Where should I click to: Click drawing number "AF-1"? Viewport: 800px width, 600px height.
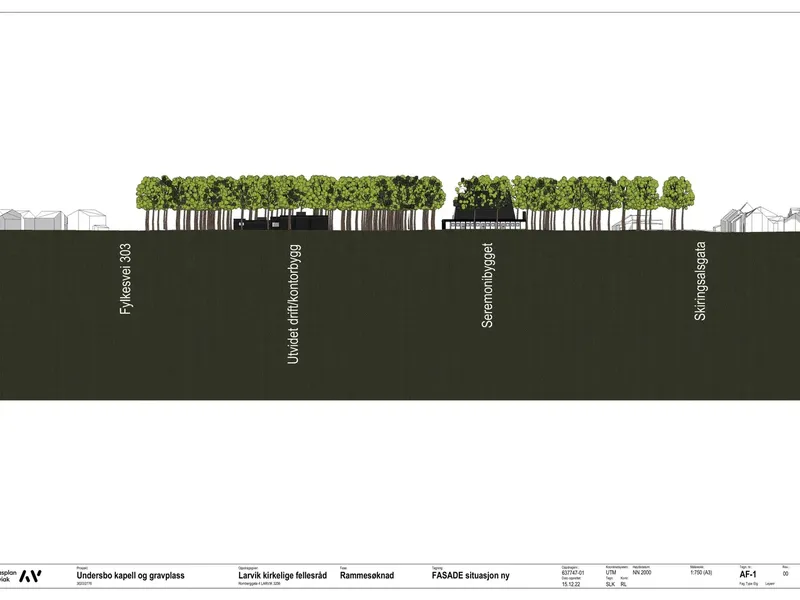[x=748, y=574]
